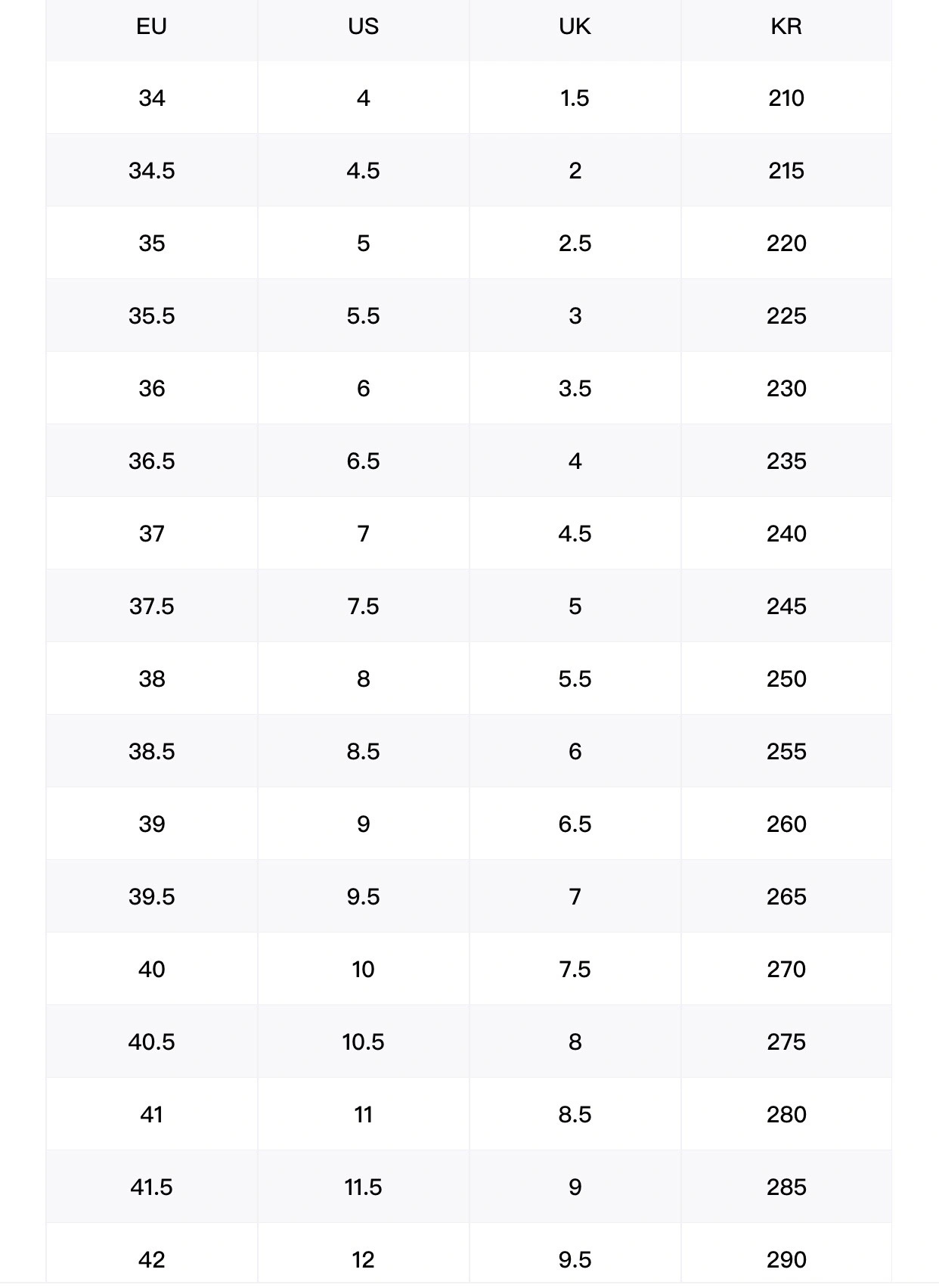Click UK size 2.5 cell
Viewport: 939px width, 1288px height.
click(x=575, y=244)
